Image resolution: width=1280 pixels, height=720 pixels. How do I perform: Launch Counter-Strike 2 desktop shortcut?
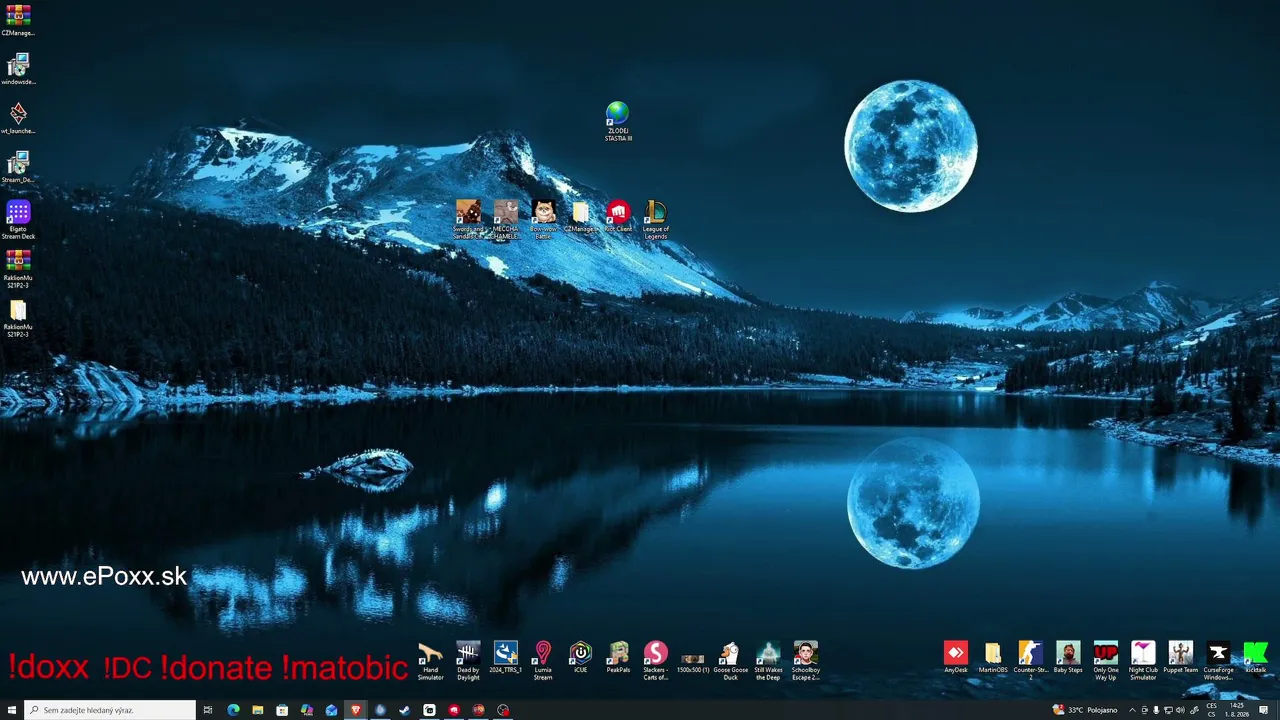pos(1031,661)
